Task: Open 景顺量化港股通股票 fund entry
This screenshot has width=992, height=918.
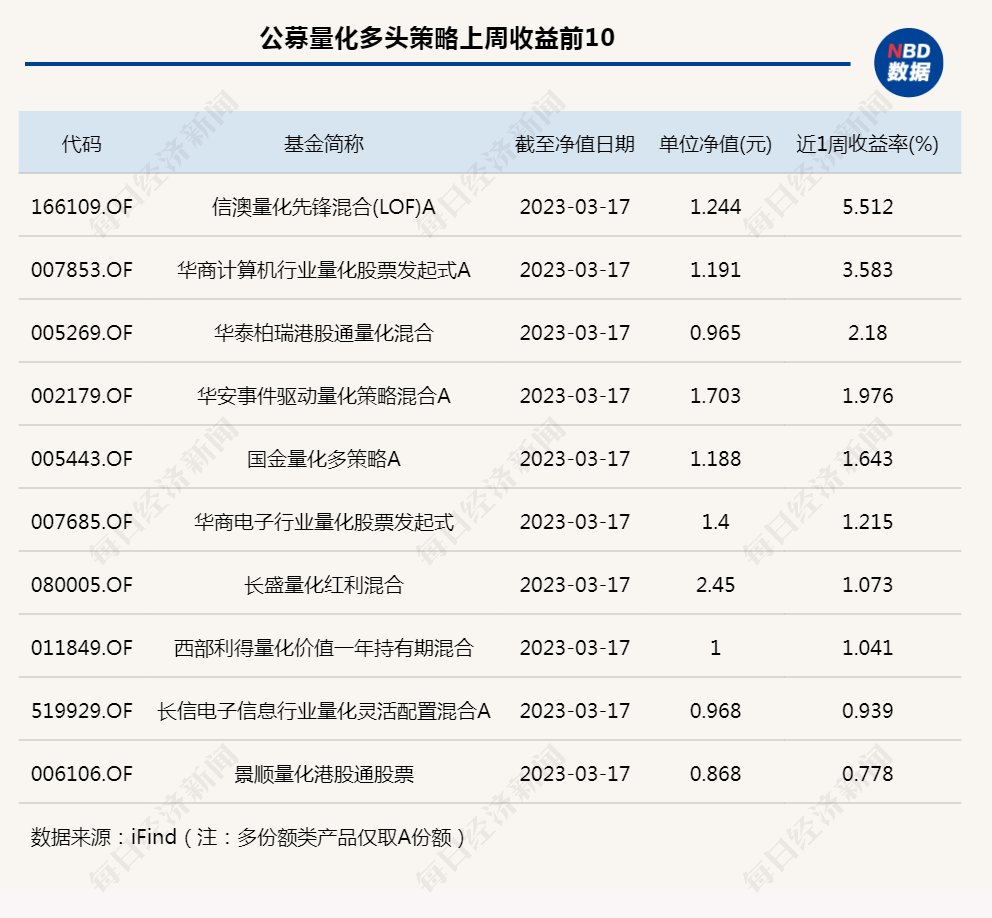Action: [x=325, y=774]
